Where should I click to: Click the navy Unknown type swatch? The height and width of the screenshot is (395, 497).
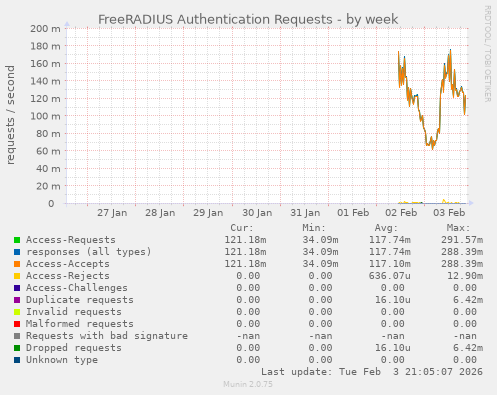click(17, 360)
